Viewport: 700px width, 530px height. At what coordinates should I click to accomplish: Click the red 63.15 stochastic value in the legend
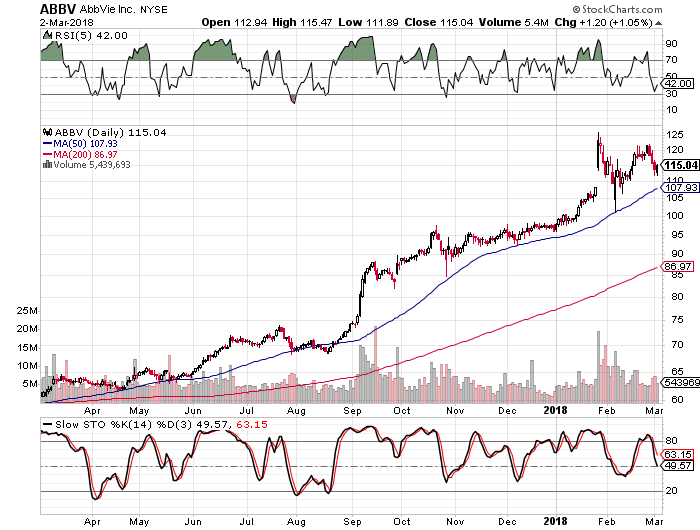[x=252, y=424]
